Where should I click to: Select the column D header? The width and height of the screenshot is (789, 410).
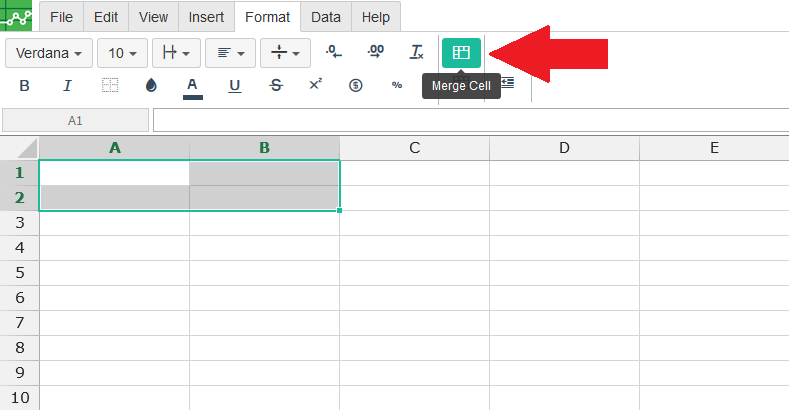point(564,148)
